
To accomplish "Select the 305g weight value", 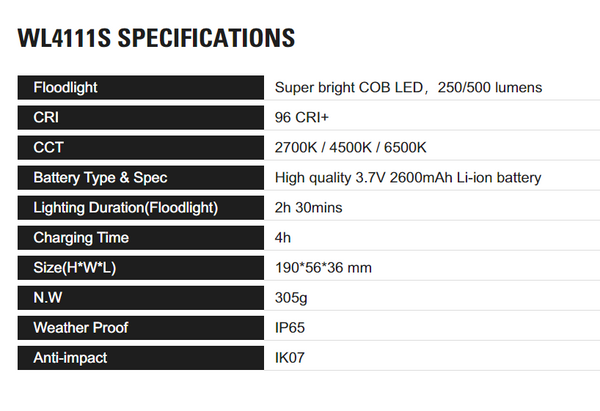I will [291, 298].
